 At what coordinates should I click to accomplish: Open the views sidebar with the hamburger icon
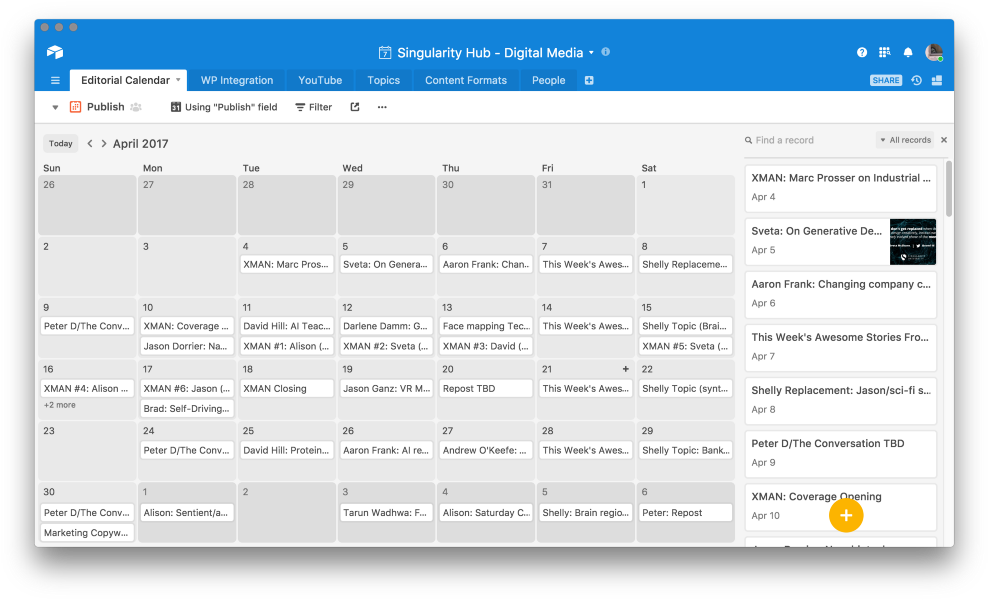55,80
